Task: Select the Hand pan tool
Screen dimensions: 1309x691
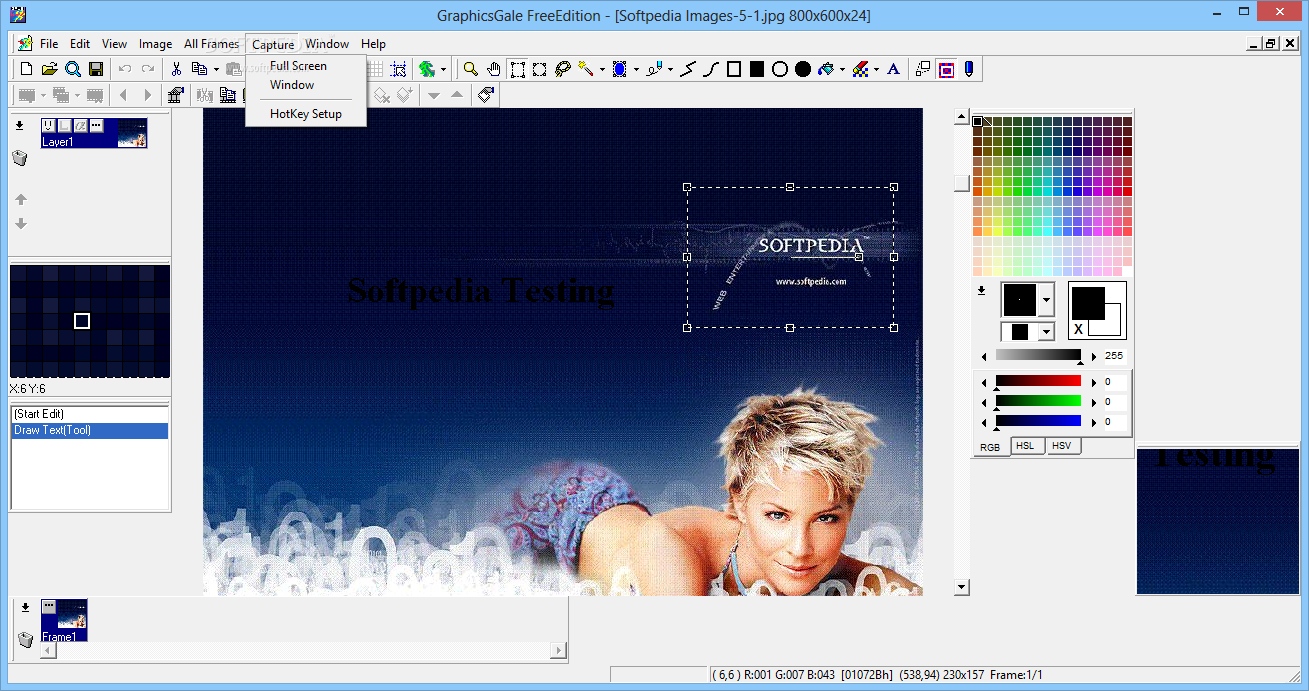Action: pos(494,69)
